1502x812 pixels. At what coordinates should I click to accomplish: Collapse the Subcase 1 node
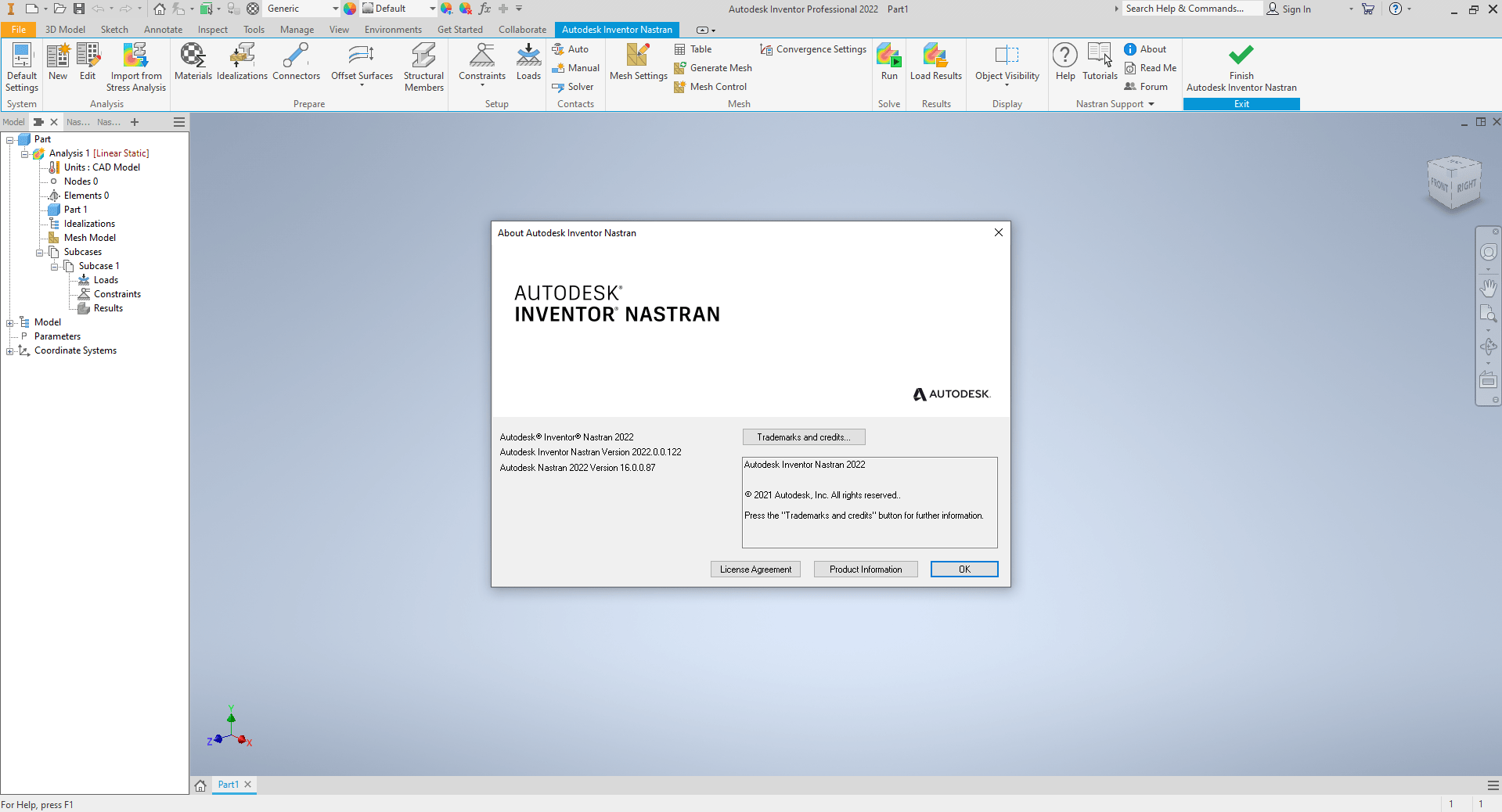tap(55, 267)
